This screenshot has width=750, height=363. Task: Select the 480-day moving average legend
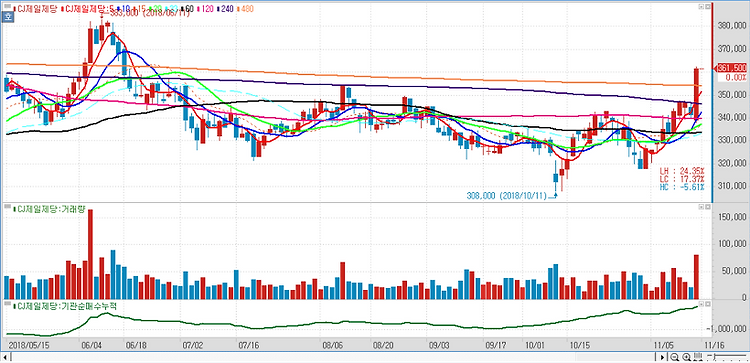pyautogui.click(x=245, y=9)
